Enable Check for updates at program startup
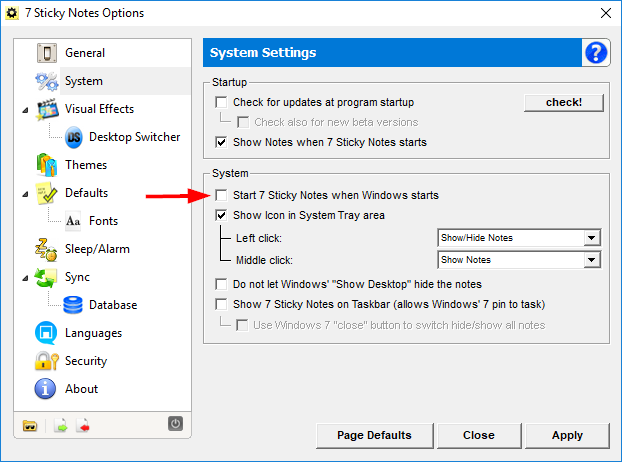Screen dimensions: 622x462 (x=221, y=102)
